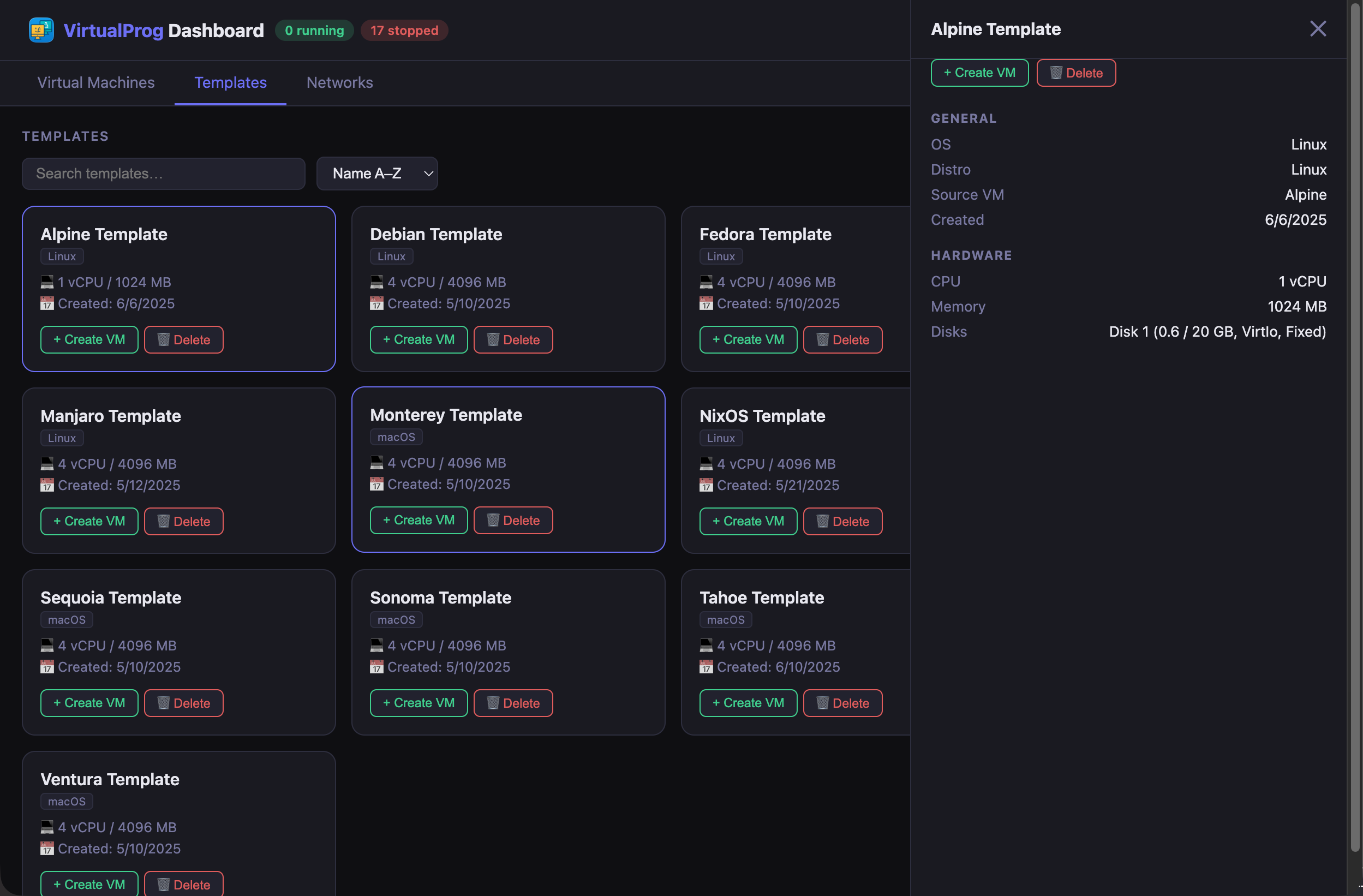This screenshot has height=896, width=1363.
Task: Click the 0 running status pill
Action: pos(314,31)
